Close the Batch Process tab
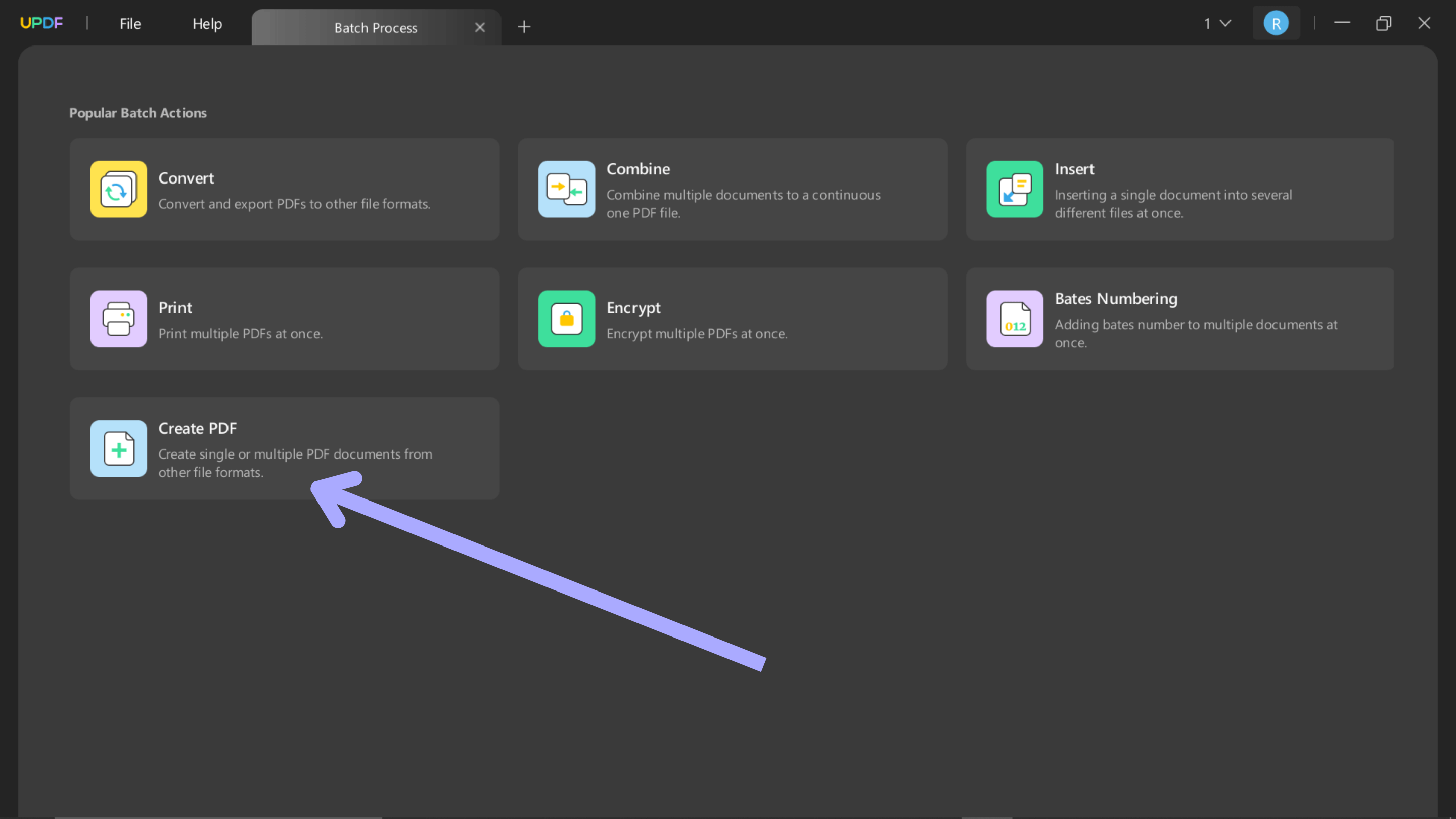The image size is (1456, 819). 480,27
